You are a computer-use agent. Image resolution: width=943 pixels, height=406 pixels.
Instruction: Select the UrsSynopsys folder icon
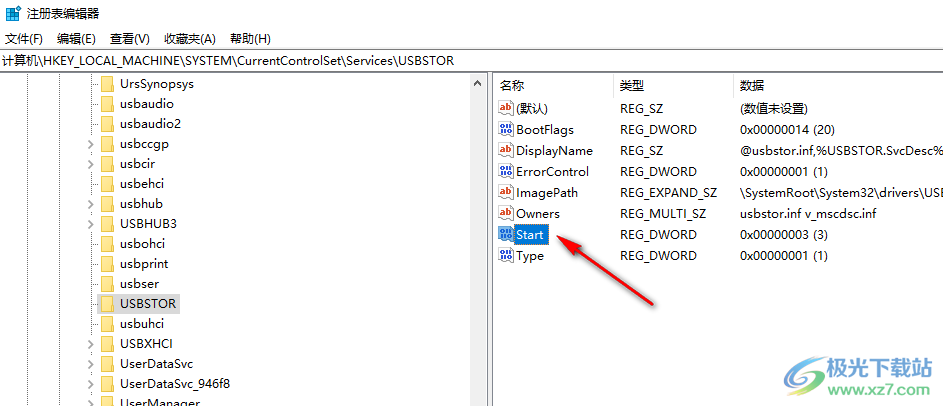tap(107, 84)
